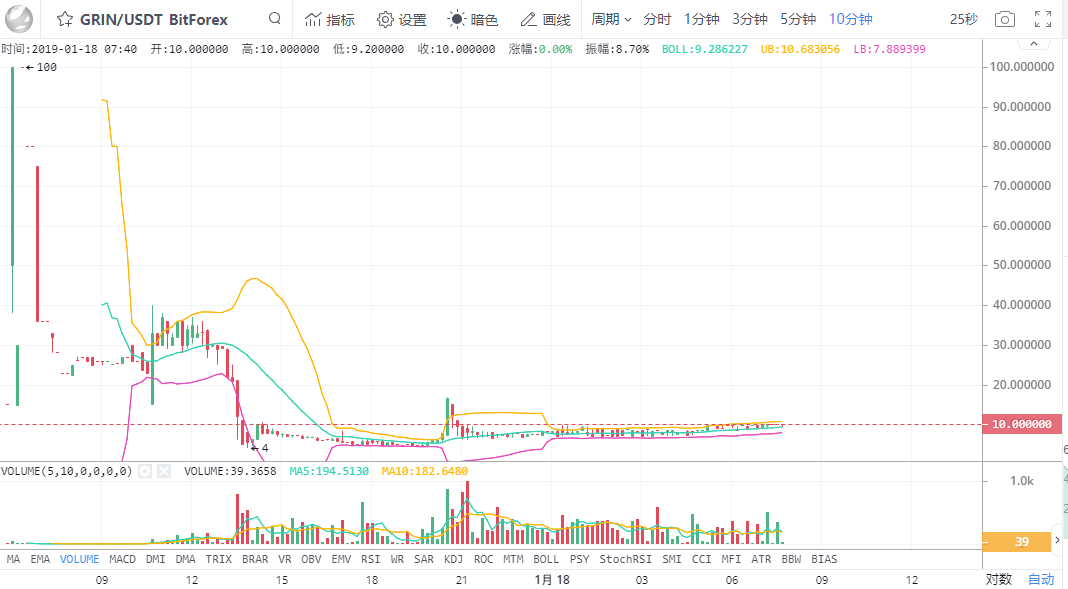Add the DMI indicator
Image resolution: width=1068 pixels, height=589 pixels.
tap(155, 559)
